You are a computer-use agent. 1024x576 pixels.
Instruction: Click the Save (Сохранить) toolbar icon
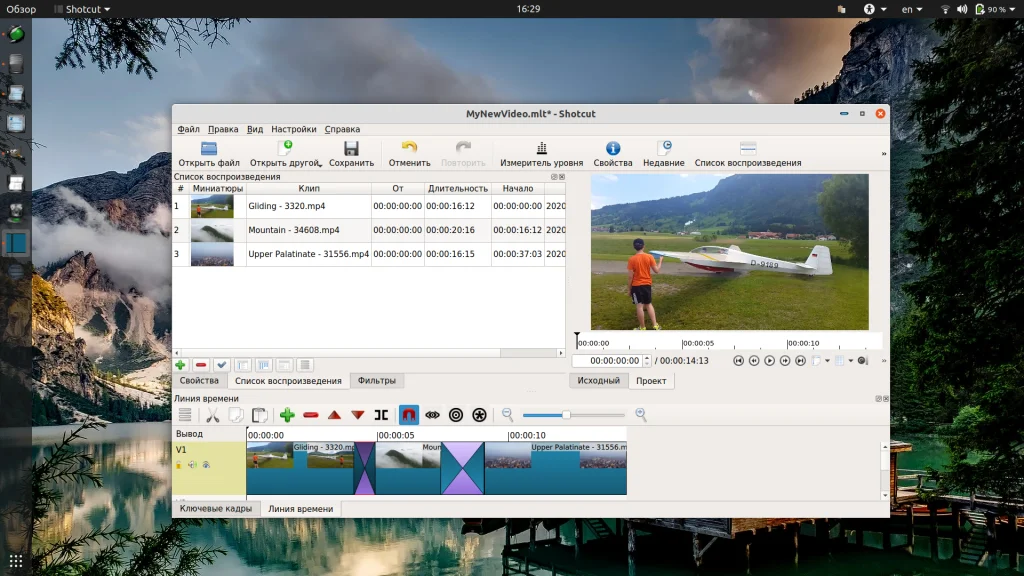351,149
